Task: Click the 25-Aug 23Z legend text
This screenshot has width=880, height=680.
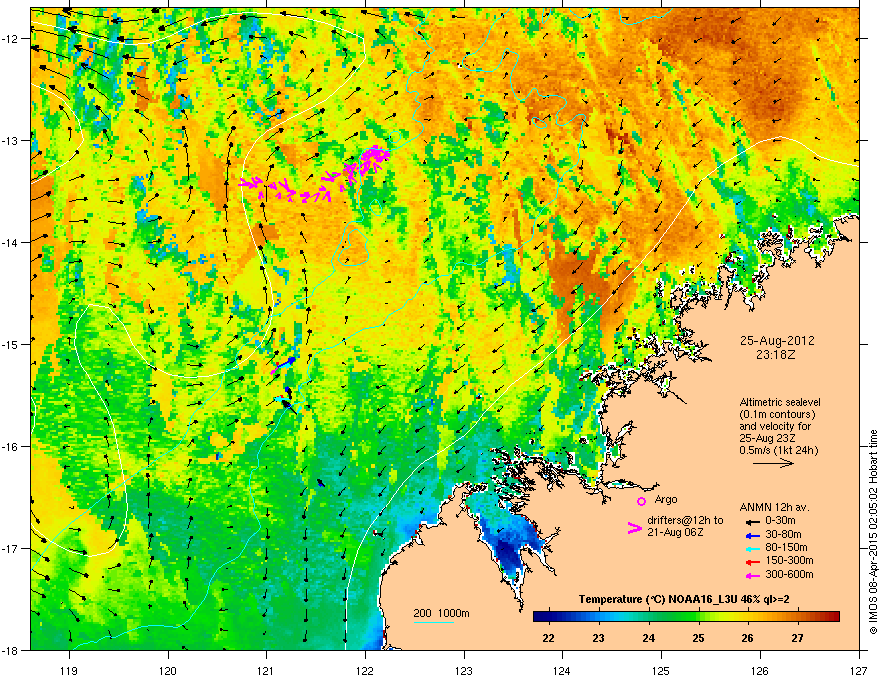Action: [767, 438]
